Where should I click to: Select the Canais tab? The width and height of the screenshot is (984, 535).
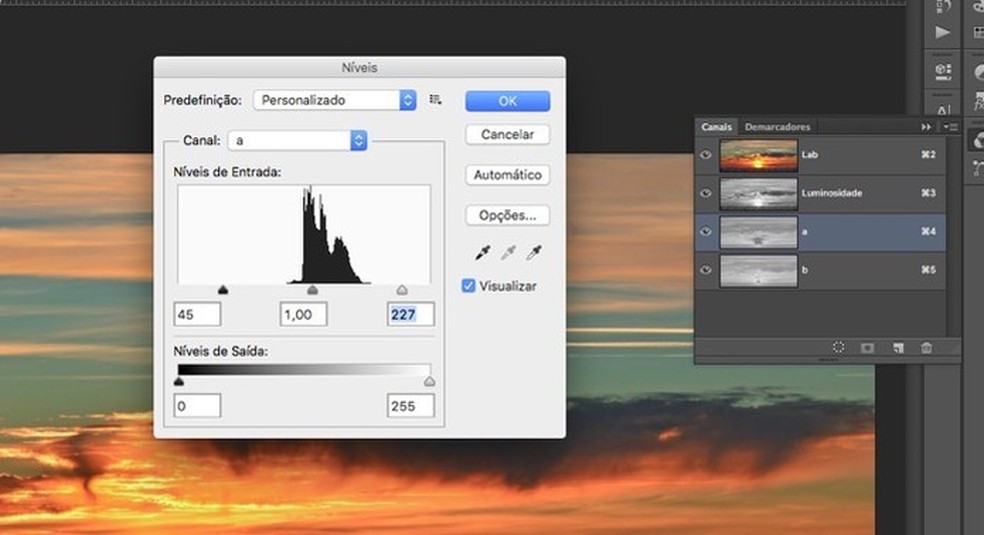(x=716, y=127)
